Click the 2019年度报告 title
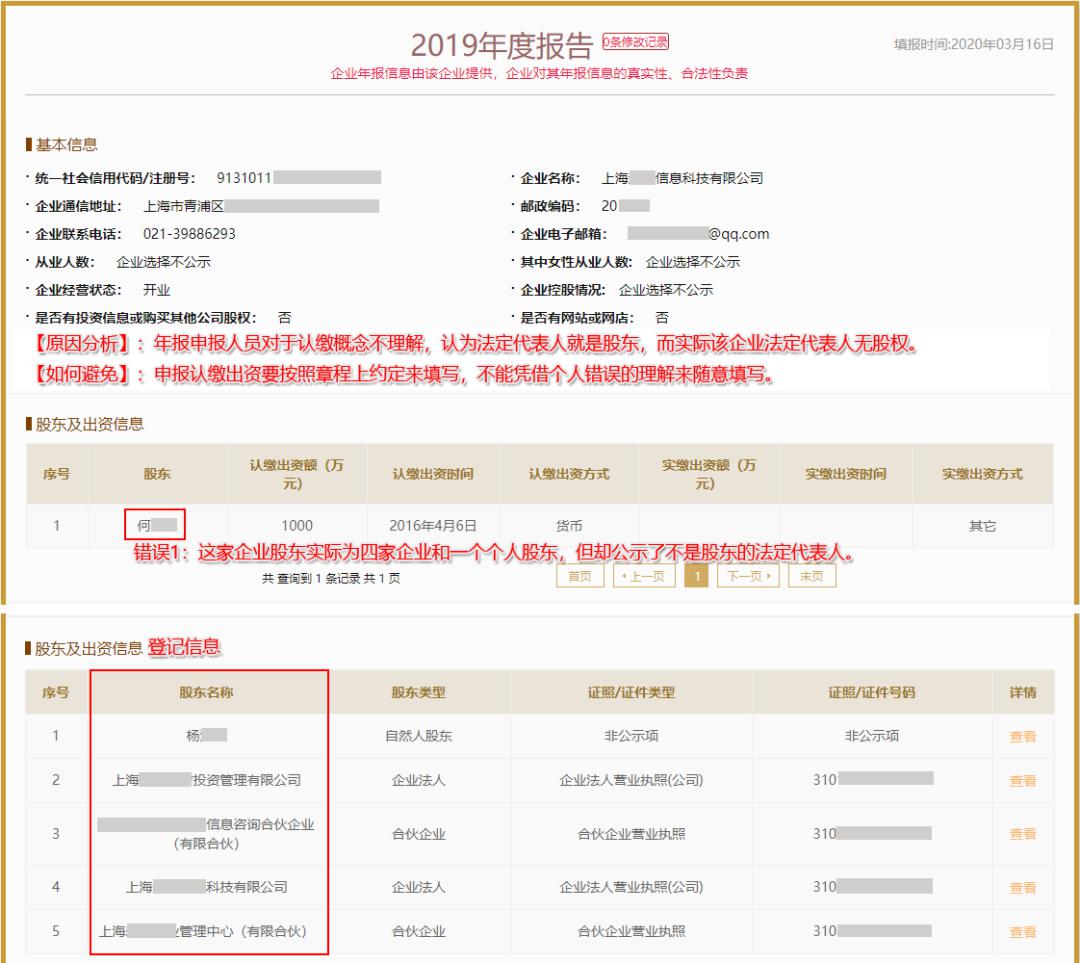 pos(501,45)
